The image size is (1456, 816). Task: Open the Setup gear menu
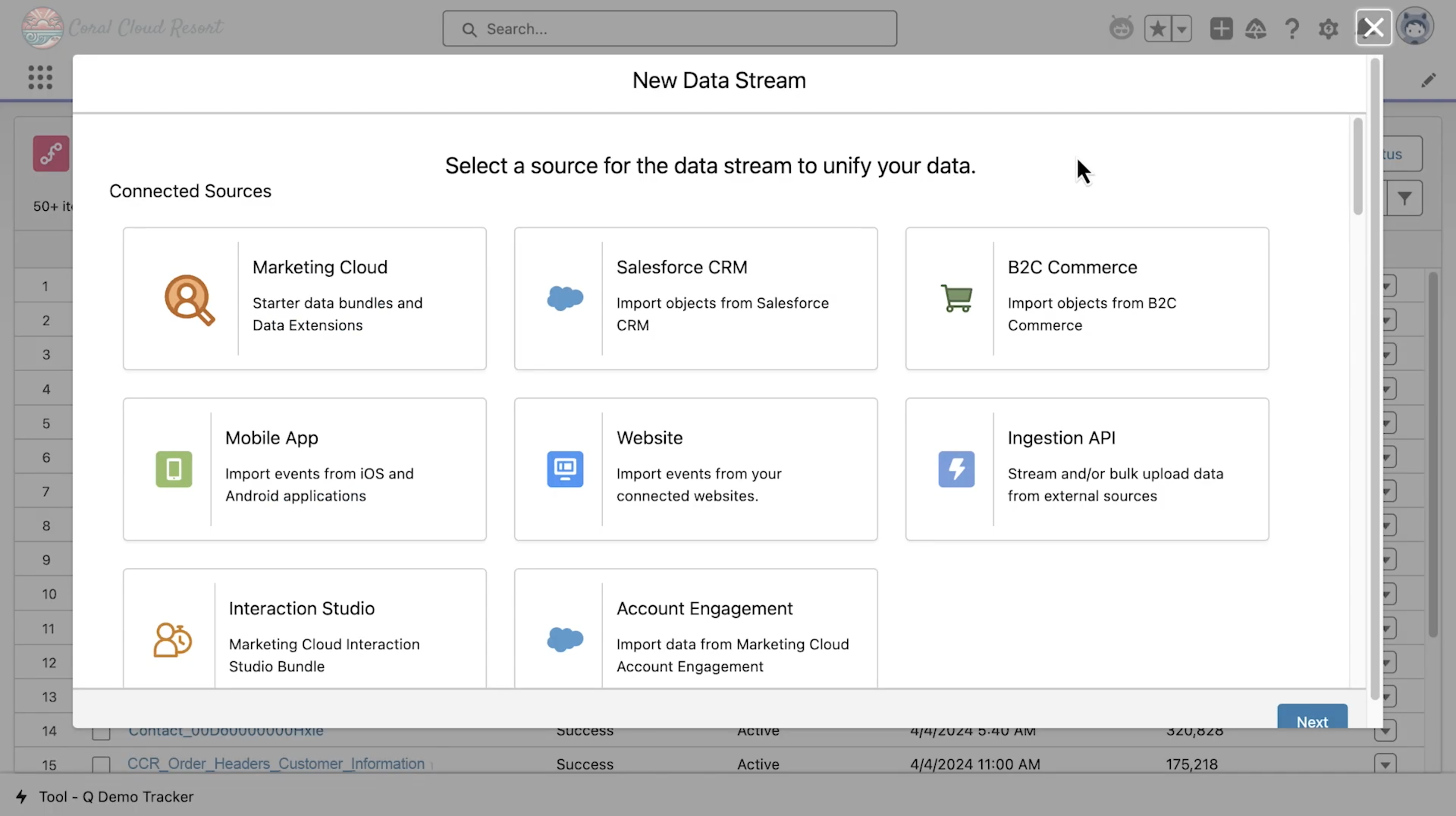1328,29
